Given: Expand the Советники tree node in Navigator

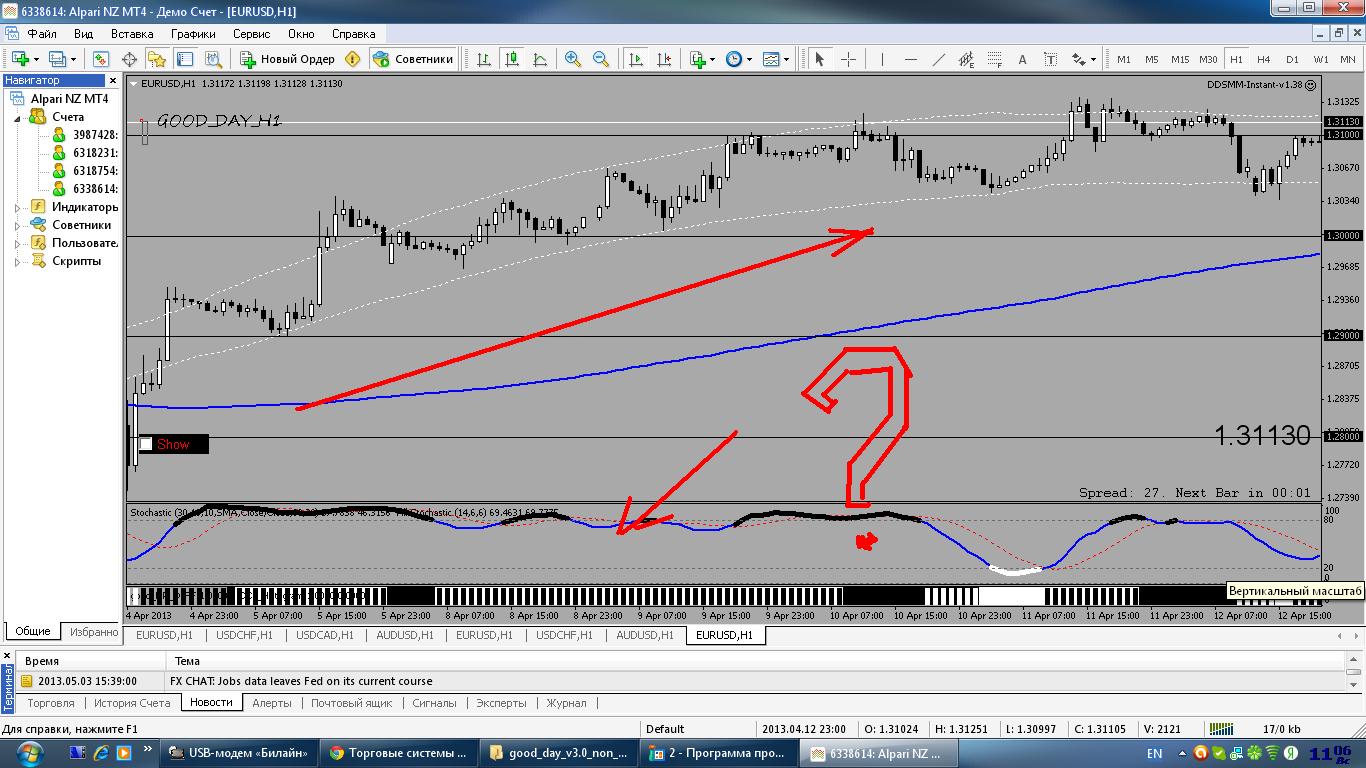Looking at the screenshot, I should (x=17, y=226).
